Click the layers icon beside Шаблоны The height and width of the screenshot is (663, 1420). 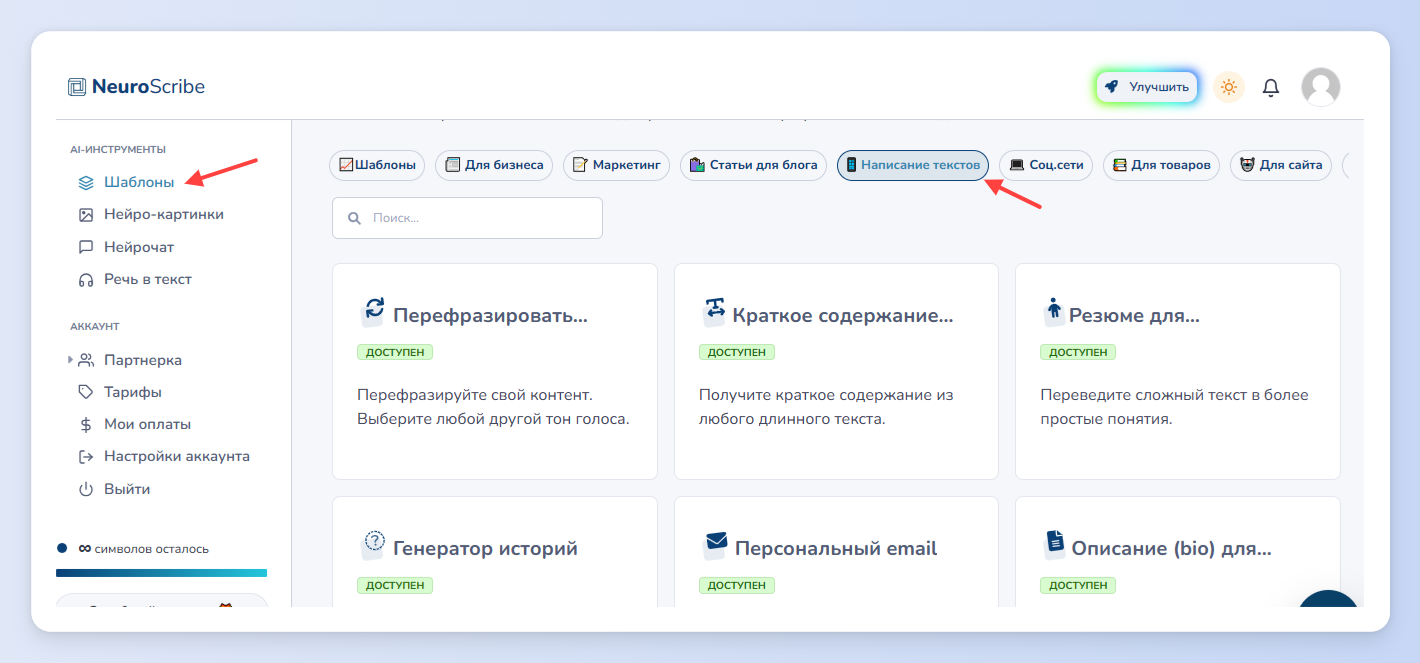click(86, 183)
